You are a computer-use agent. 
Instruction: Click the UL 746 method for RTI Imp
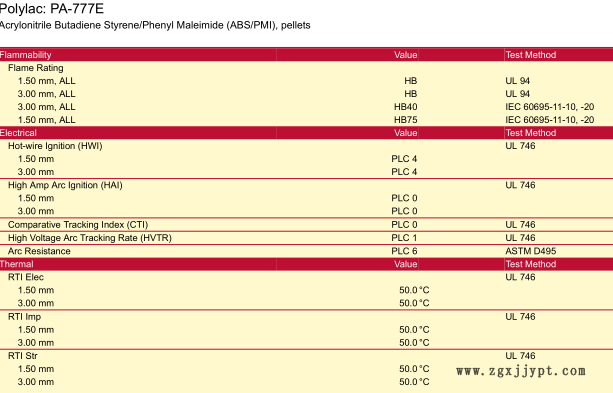coord(520,316)
